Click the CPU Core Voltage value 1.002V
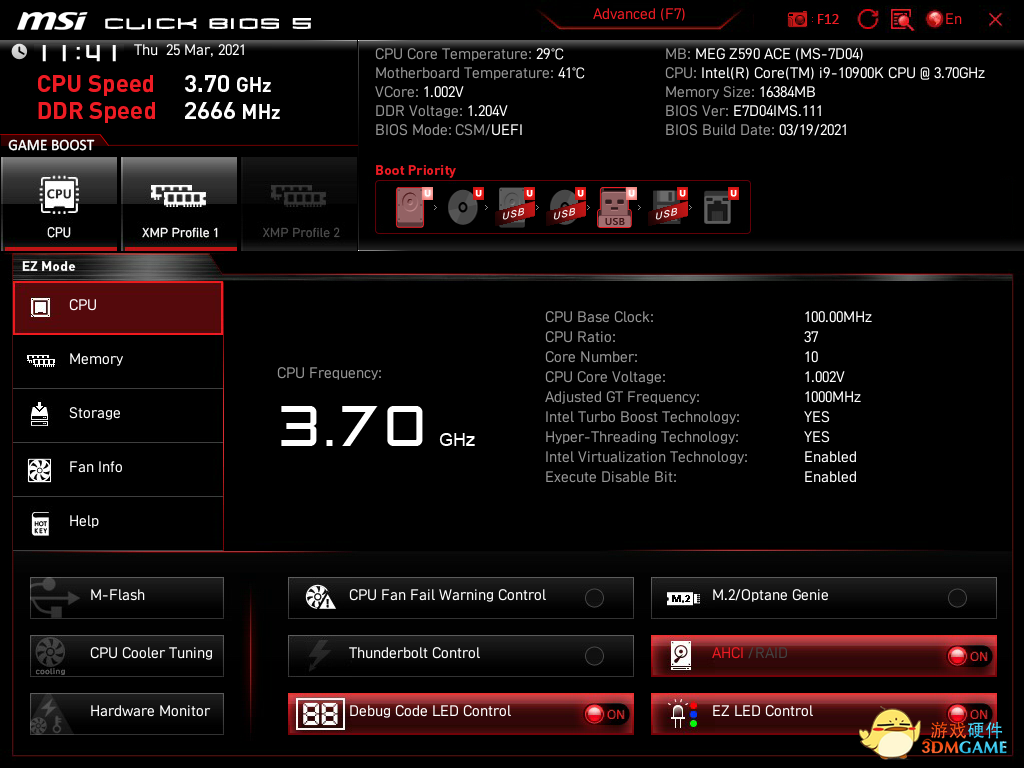Viewport: 1024px width, 768px height. click(x=824, y=377)
